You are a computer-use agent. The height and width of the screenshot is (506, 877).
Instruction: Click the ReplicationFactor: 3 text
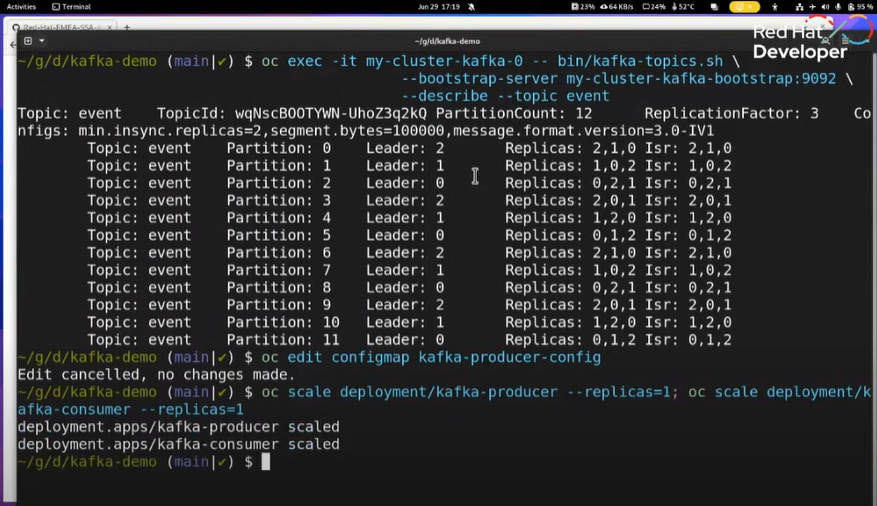(732, 114)
